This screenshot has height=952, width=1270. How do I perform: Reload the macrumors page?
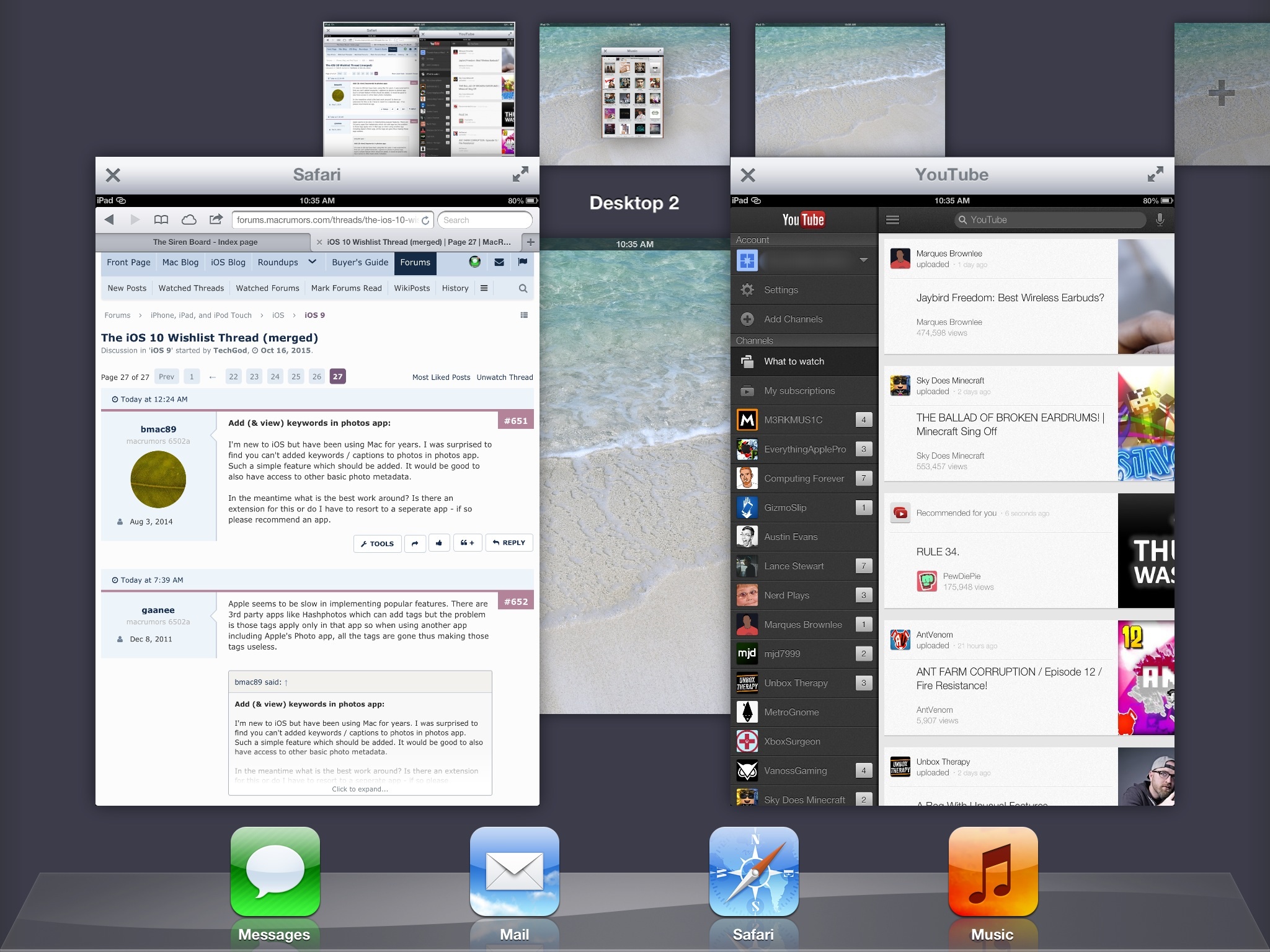pos(425,220)
